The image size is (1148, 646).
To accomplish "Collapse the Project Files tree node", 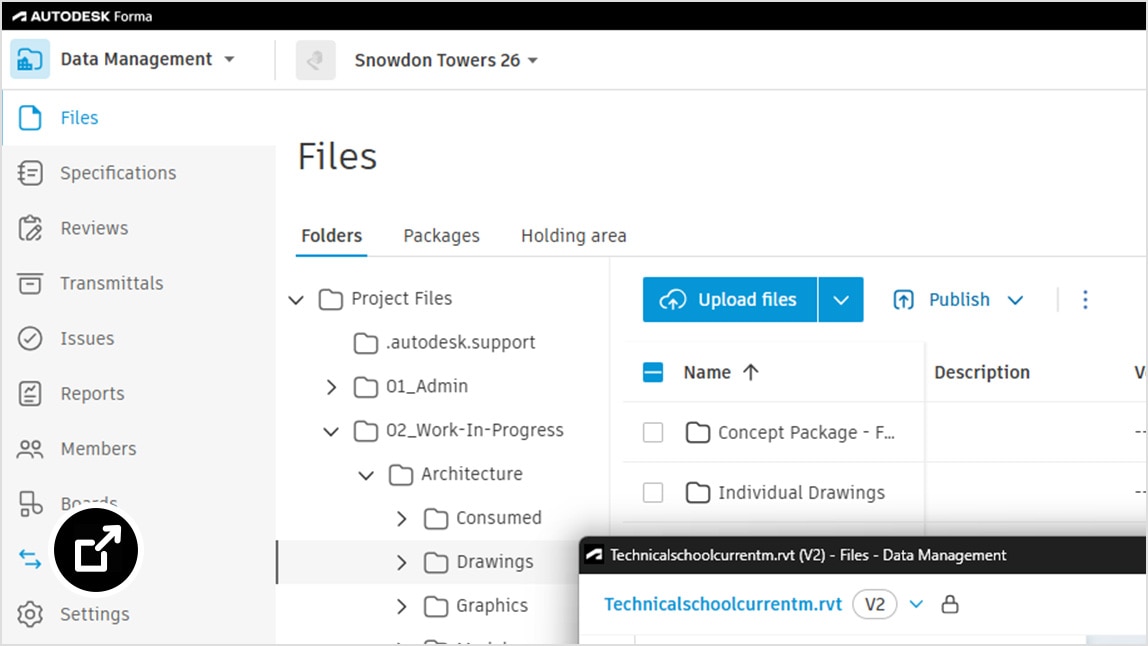I will 296,300.
